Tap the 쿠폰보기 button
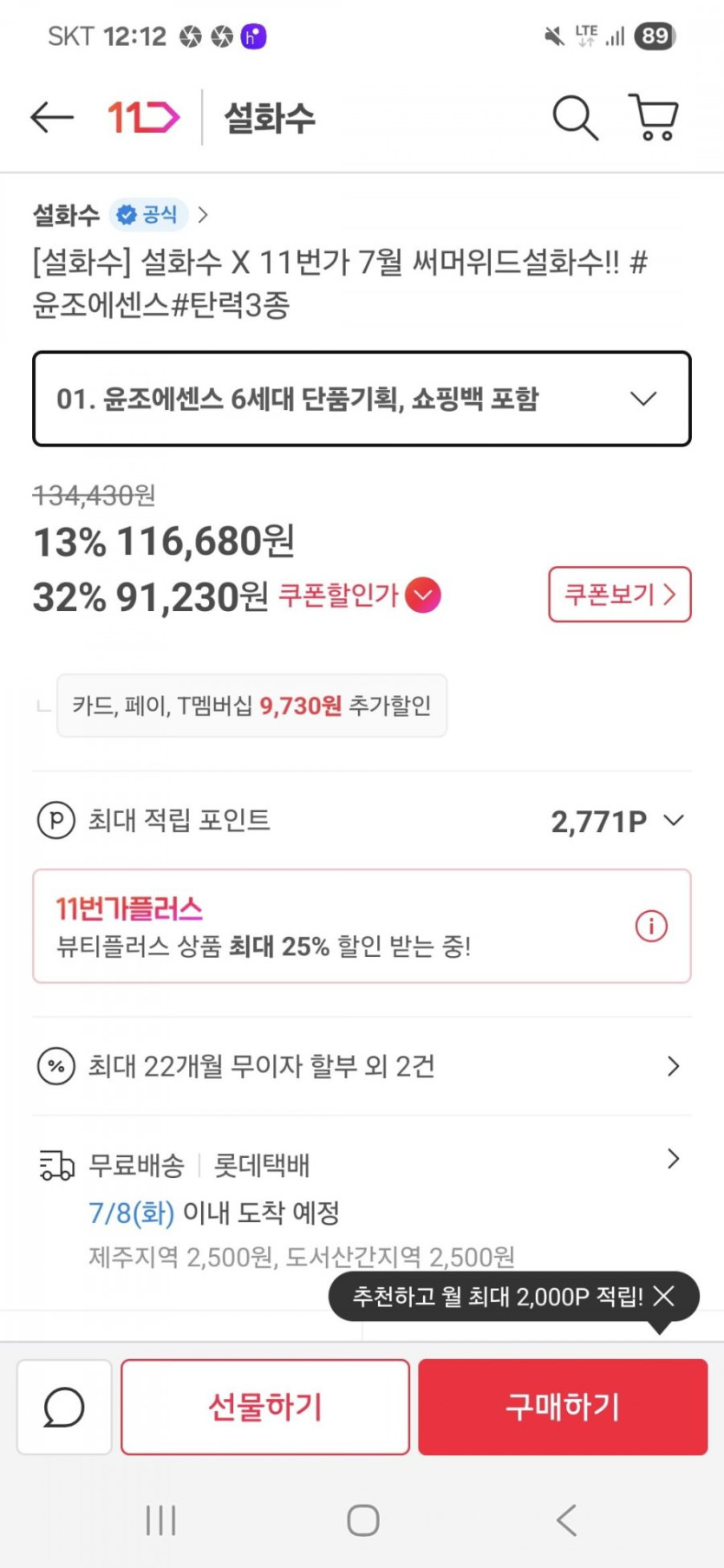This screenshot has width=724, height=1568. [x=619, y=595]
